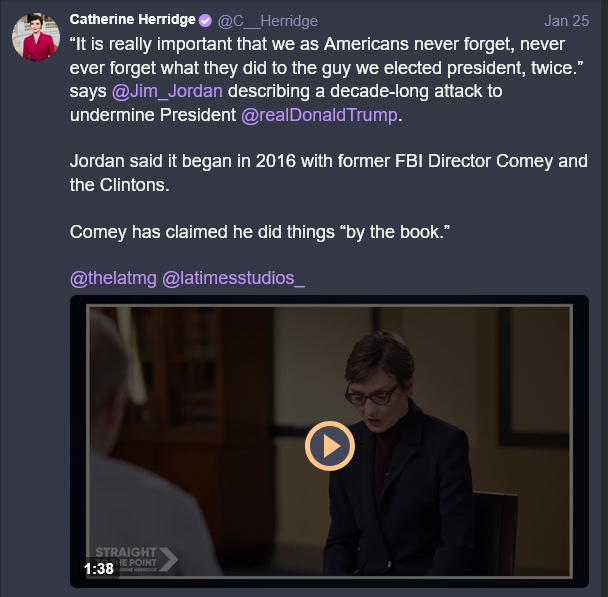Image resolution: width=608 pixels, height=597 pixels.
Task: Click the "Jordan said it began in 2016" paragraph
Action: (x=328, y=173)
